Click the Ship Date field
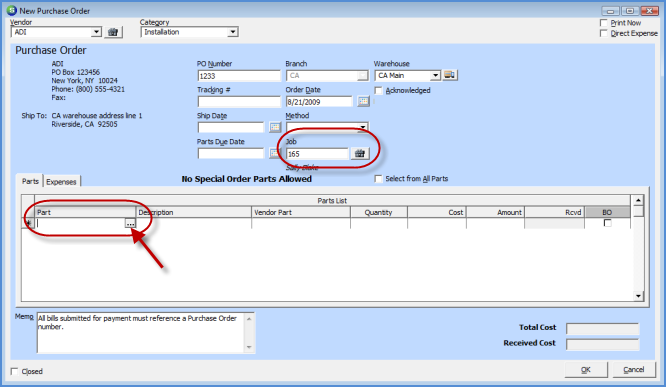 (x=231, y=127)
